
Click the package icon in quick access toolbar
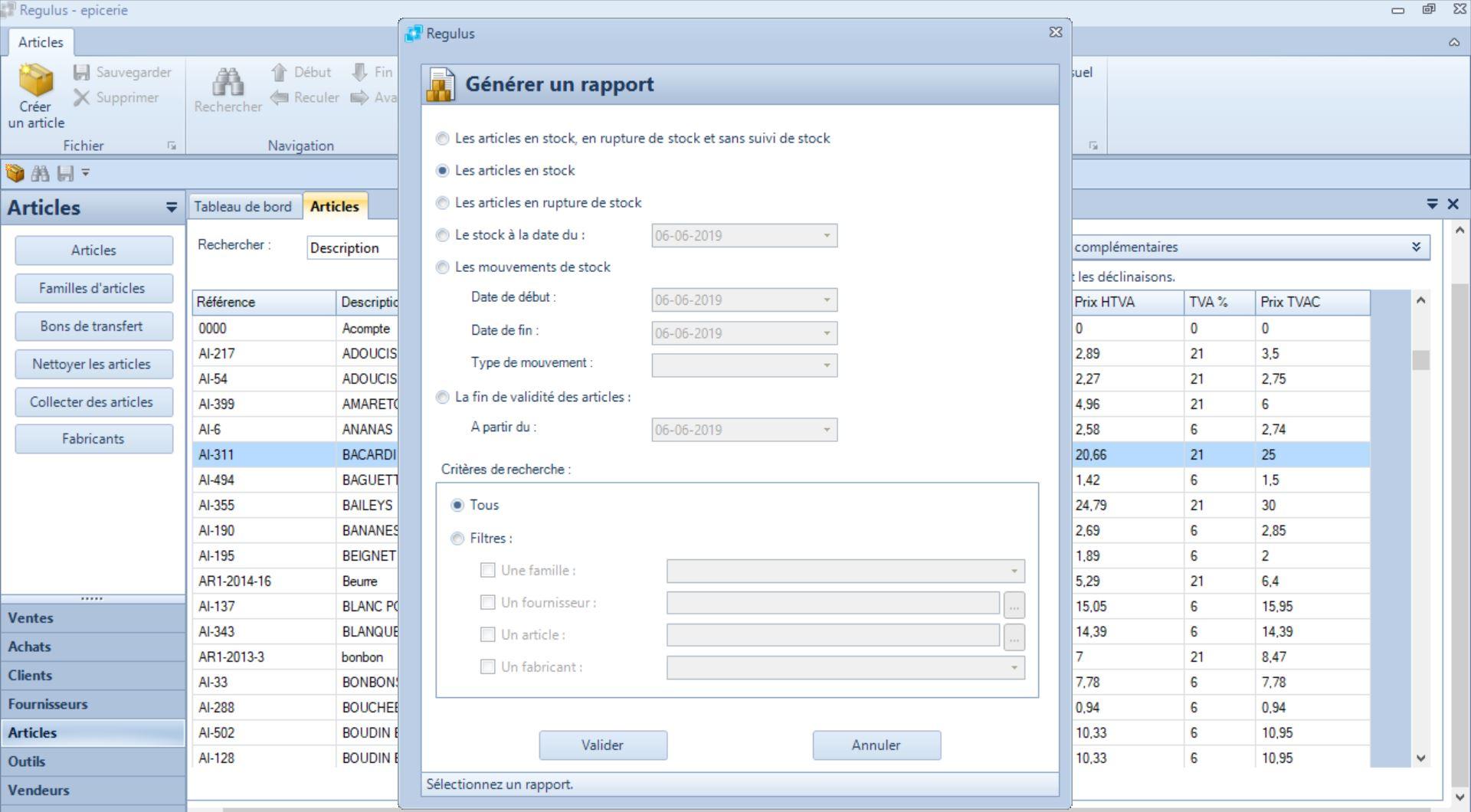pos(15,173)
